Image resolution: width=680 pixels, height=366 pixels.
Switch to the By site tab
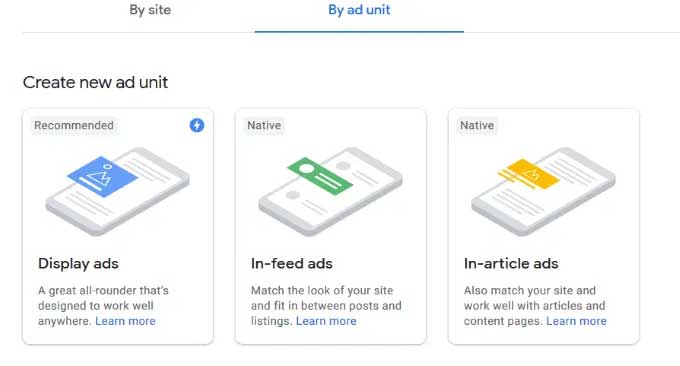click(150, 10)
